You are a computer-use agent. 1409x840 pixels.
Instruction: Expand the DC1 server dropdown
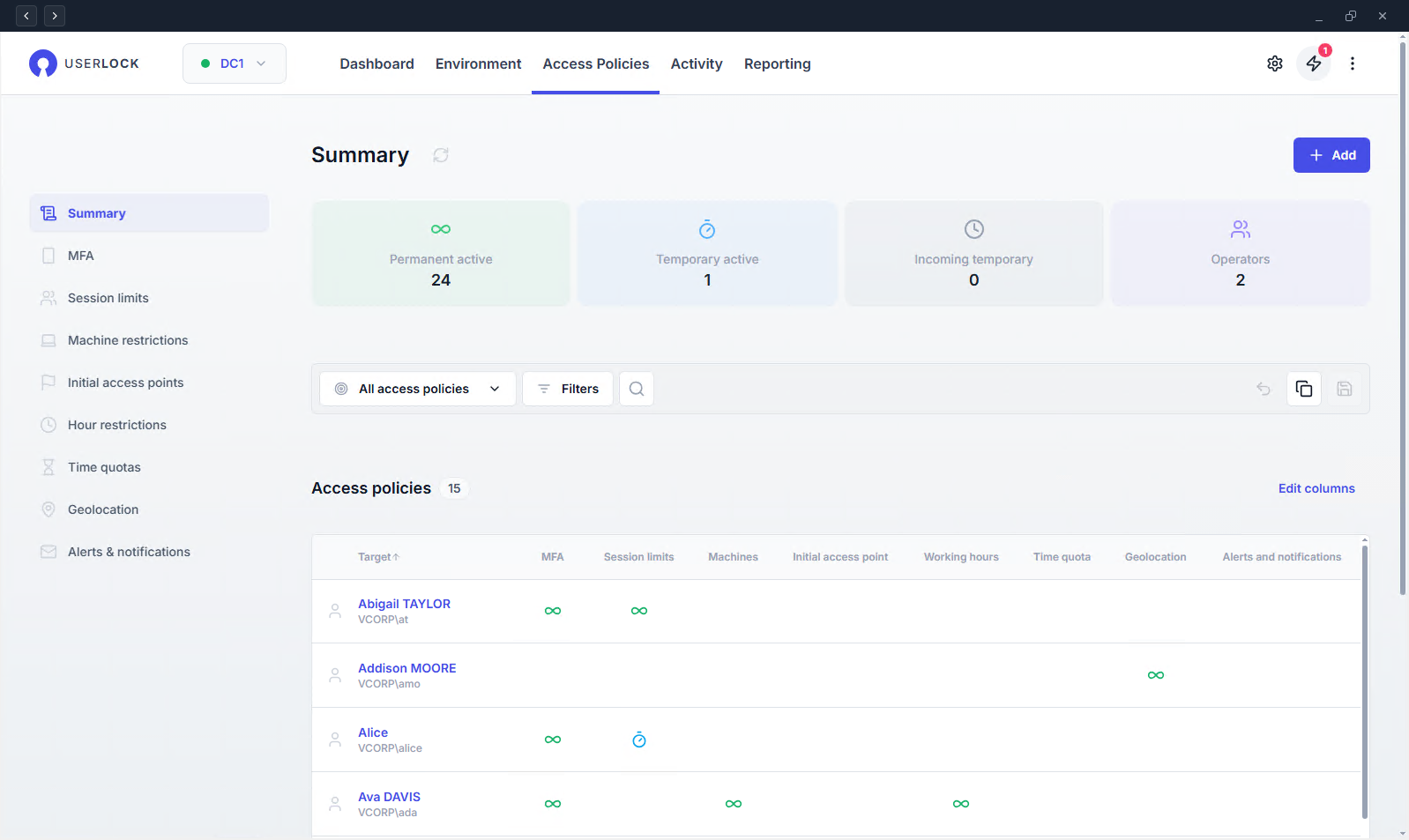pos(234,63)
